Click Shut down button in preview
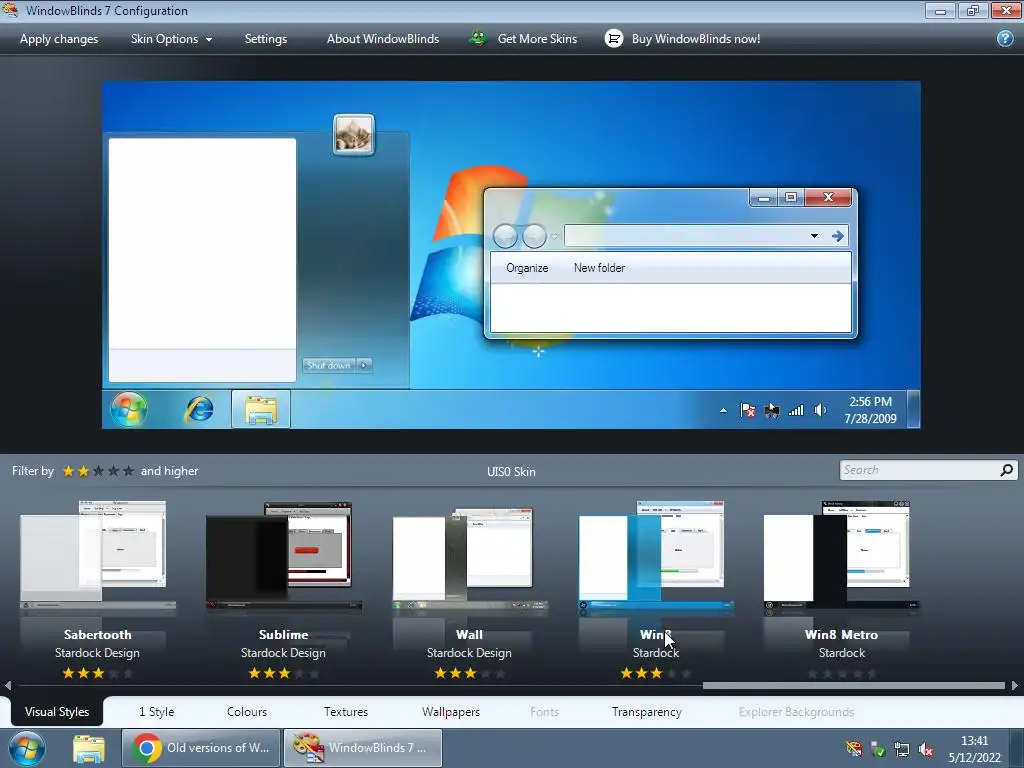Viewport: 1024px width, 768px height. pyautogui.click(x=328, y=365)
